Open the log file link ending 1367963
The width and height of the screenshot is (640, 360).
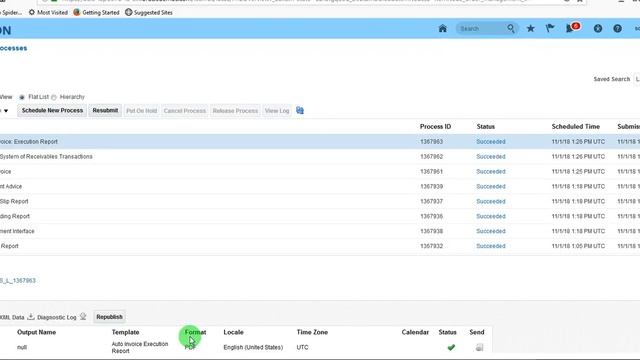(x=18, y=280)
